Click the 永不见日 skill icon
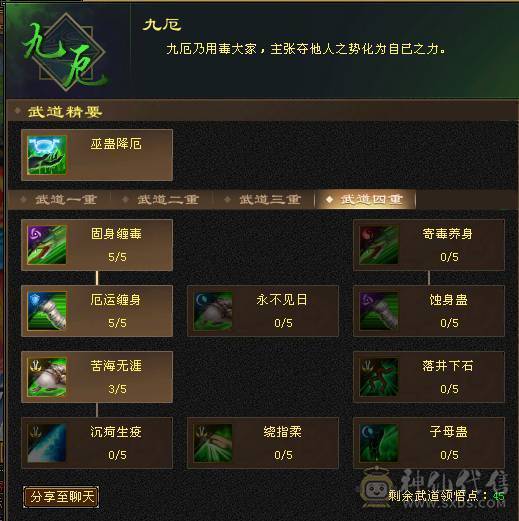The image size is (519, 521). pos(213,311)
